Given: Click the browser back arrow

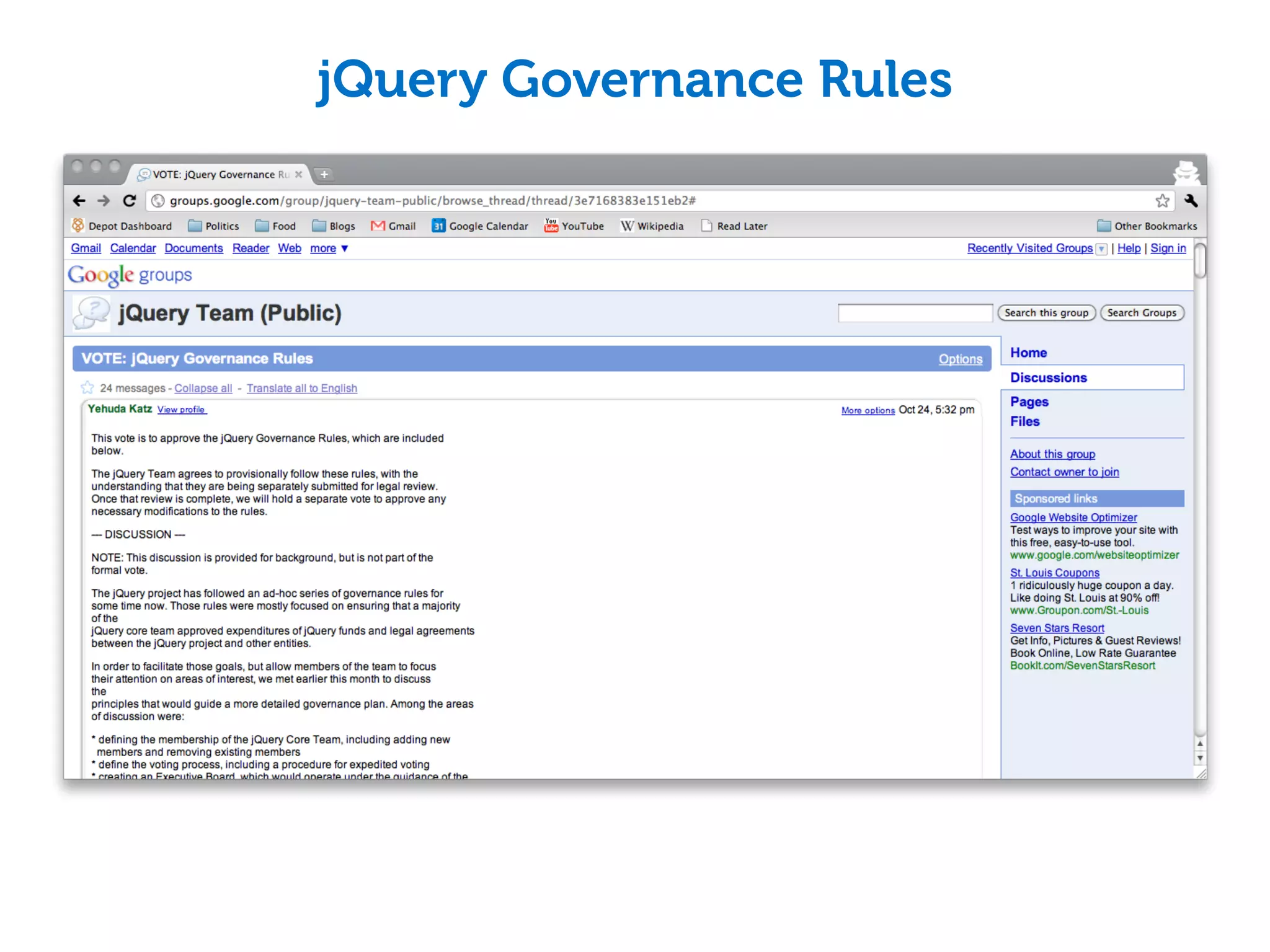Looking at the screenshot, I should coord(79,201).
